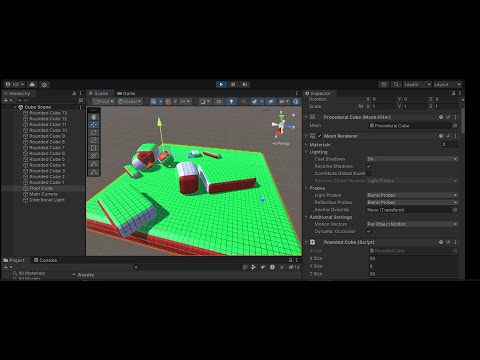Toggle scene audio icon
The height and width of the screenshot is (360, 480).
tap(244, 101)
